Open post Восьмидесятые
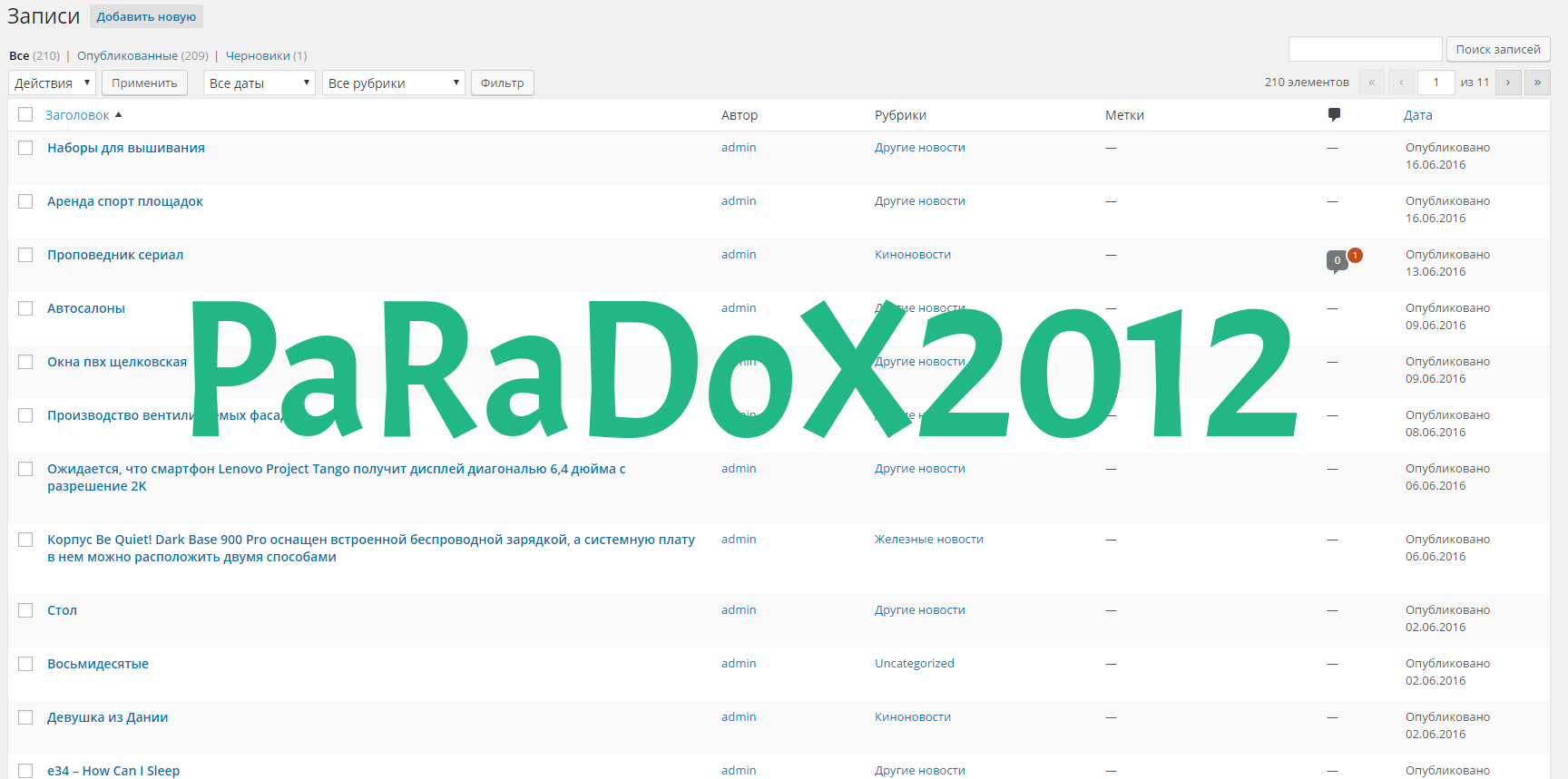The image size is (1568, 779). pos(98,664)
